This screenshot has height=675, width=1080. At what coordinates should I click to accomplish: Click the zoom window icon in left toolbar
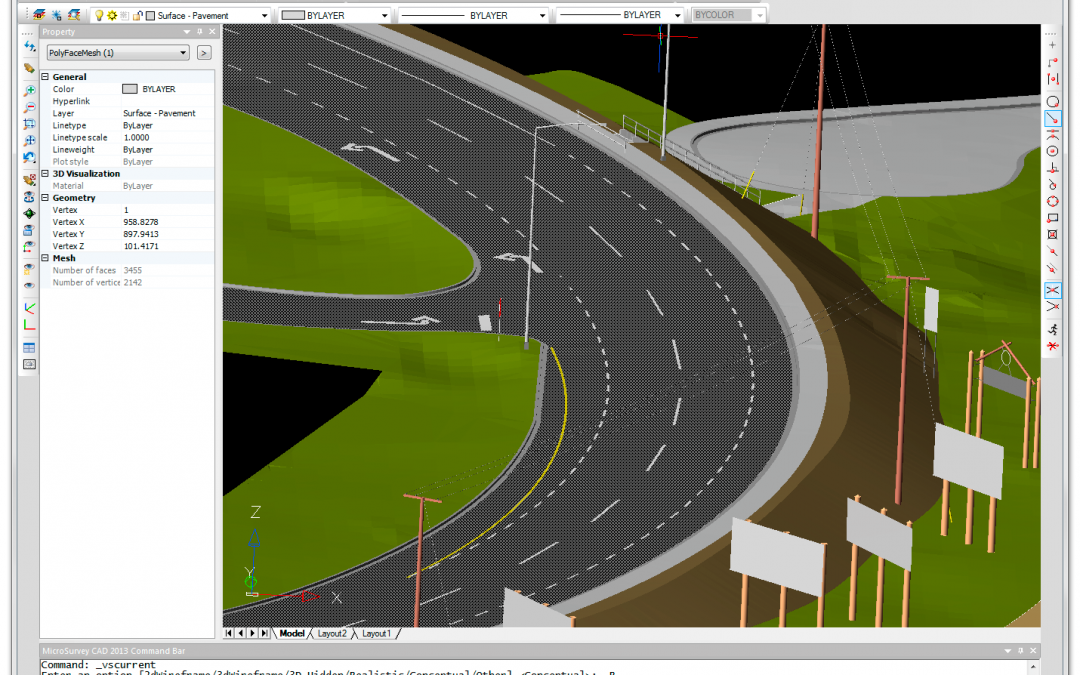pyautogui.click(x=30, y=124)
